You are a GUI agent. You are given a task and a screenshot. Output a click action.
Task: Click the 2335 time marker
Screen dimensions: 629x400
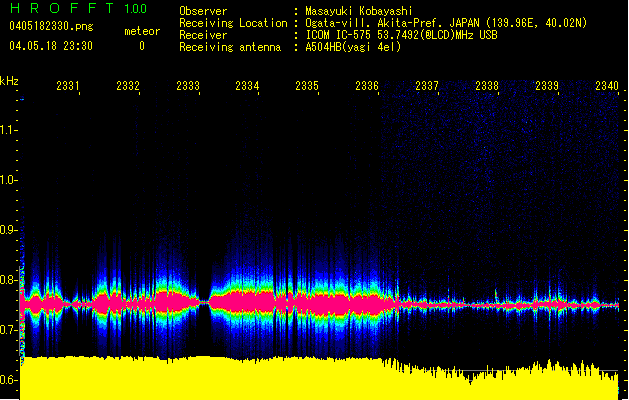[x=307, y=86]
